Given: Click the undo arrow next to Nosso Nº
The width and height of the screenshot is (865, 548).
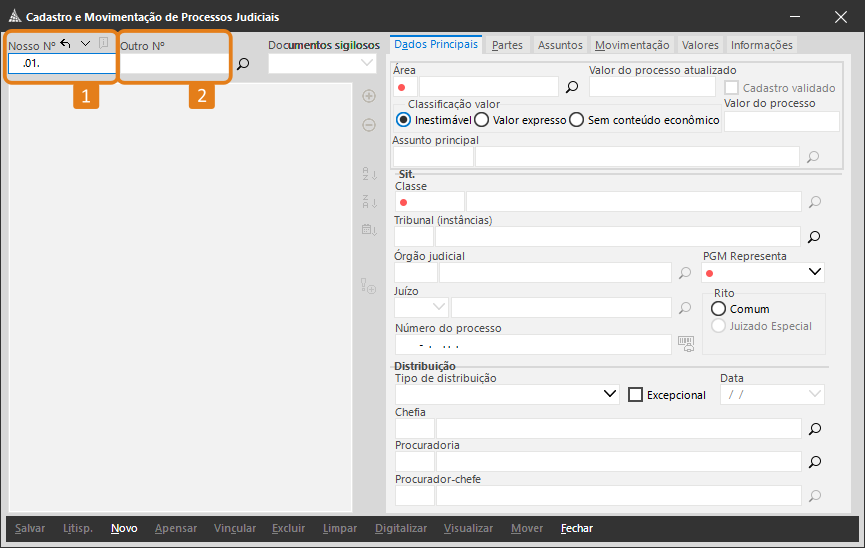Looking at the screenshot, I should point(66,43).
